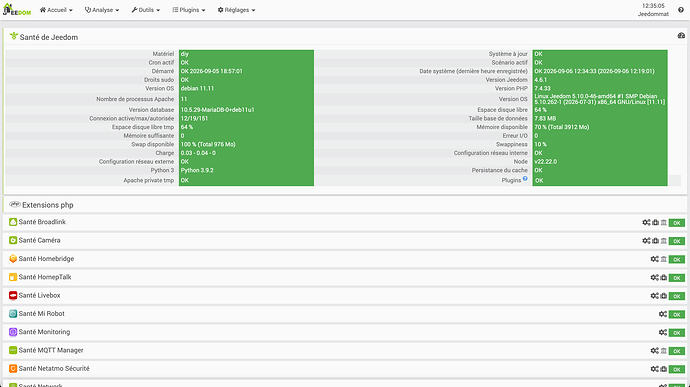
Task: Click the OK badge on Santé Caméra row
Action: [677, 241]
